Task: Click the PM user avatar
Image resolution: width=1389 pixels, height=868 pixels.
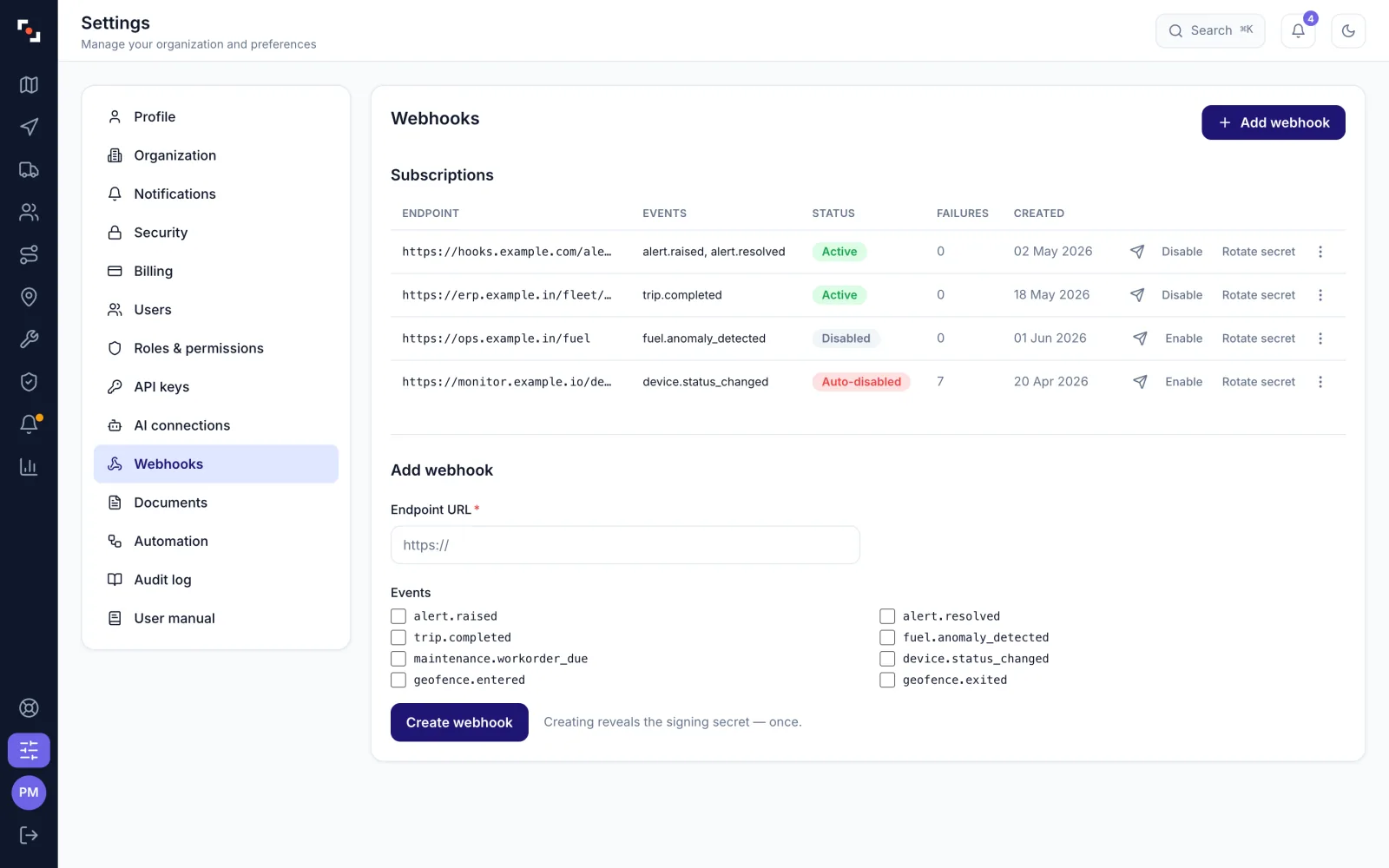Action: [29, 792]
